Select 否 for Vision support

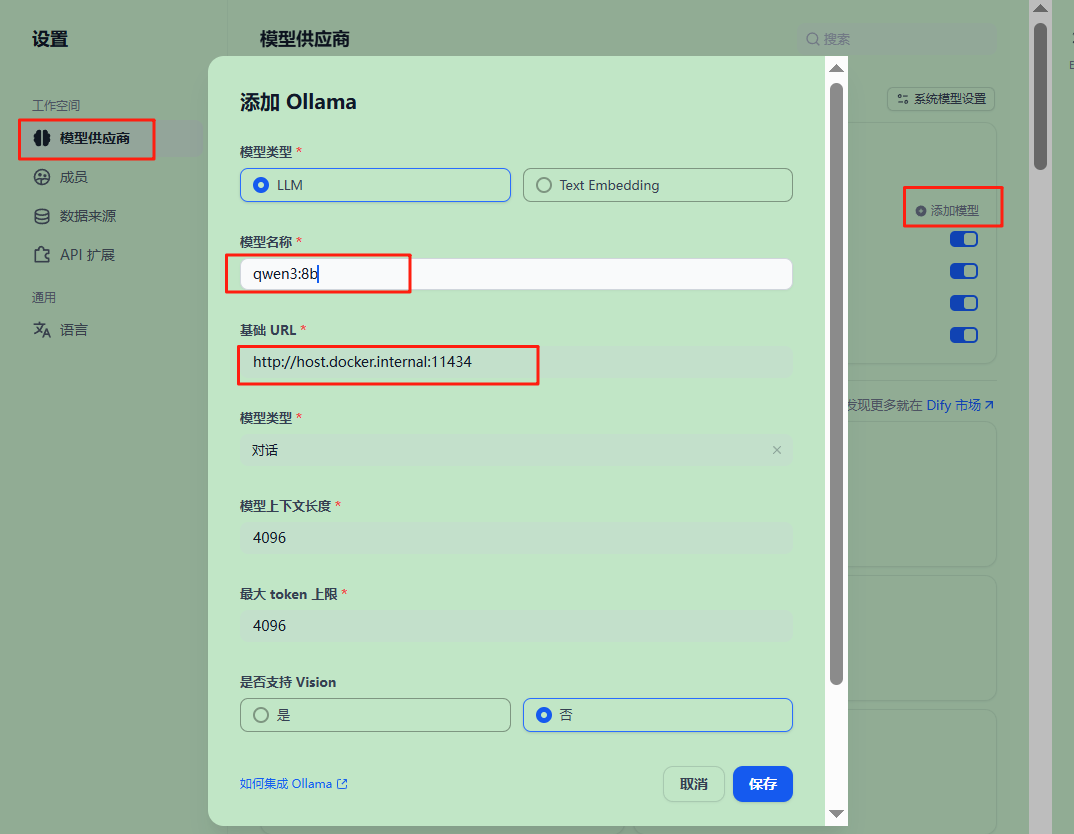pyautogui.click(x=658, y=715)
